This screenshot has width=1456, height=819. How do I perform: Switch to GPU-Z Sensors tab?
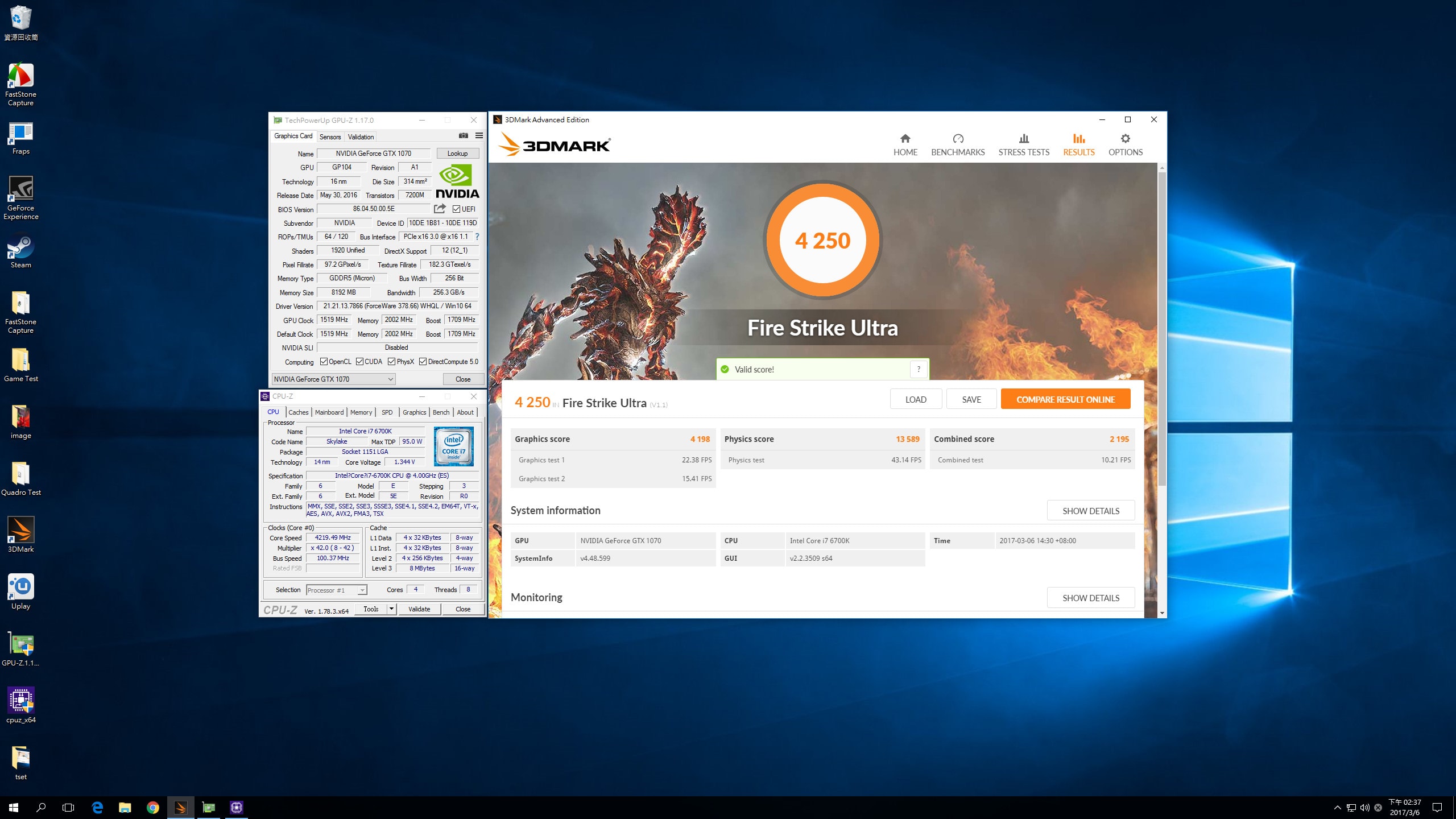pos(330,137)
